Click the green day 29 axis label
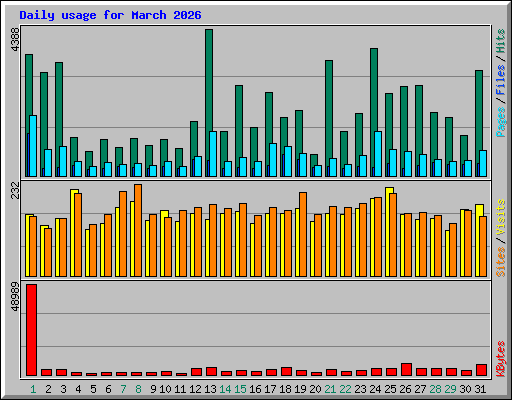512x400 pixels. (450, 389)
